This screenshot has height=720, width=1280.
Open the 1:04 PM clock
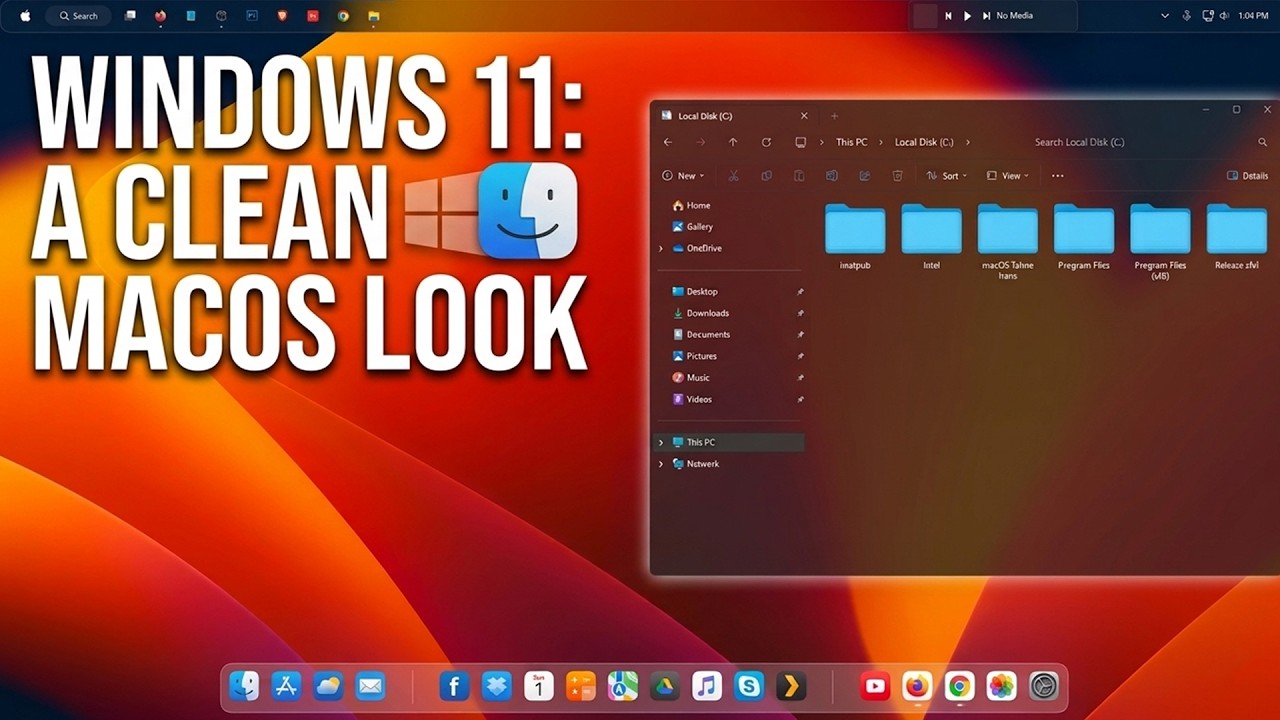(x=1253, y=16)
